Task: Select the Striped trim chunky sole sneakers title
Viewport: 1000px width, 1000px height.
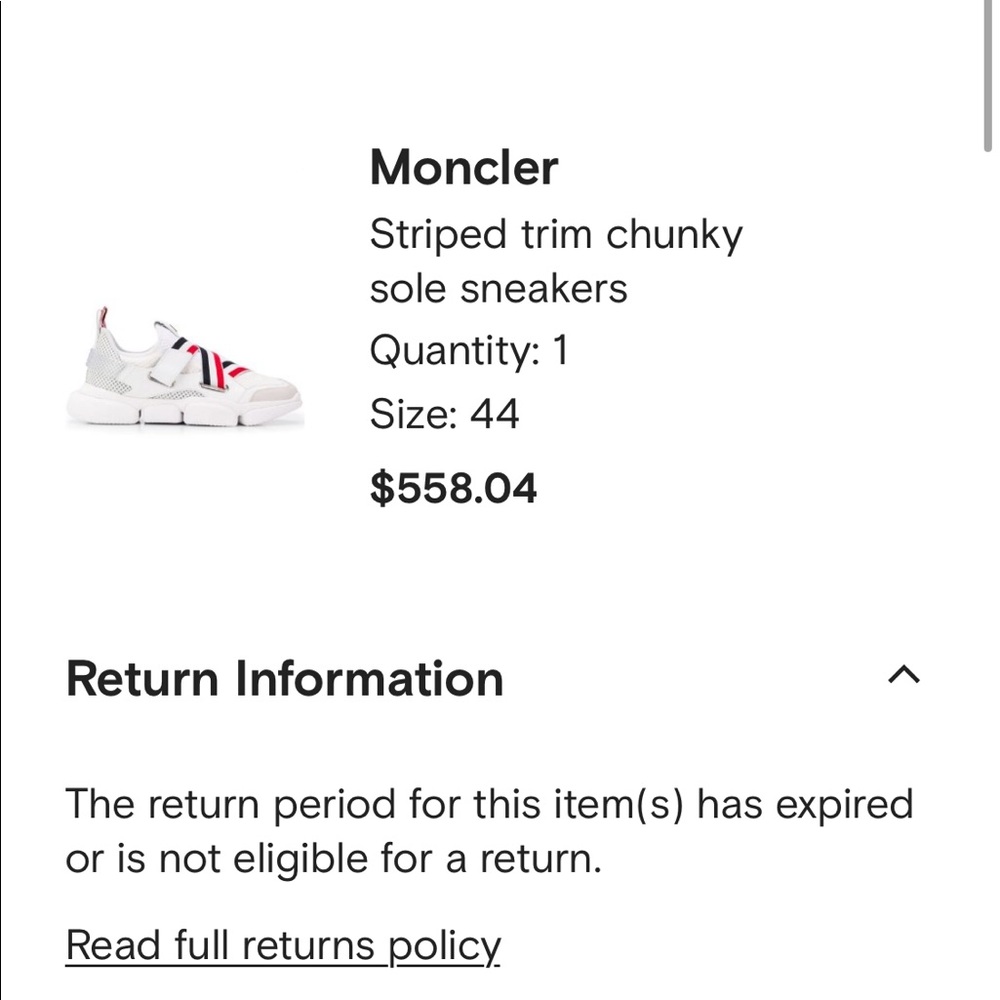Action: 556,260
